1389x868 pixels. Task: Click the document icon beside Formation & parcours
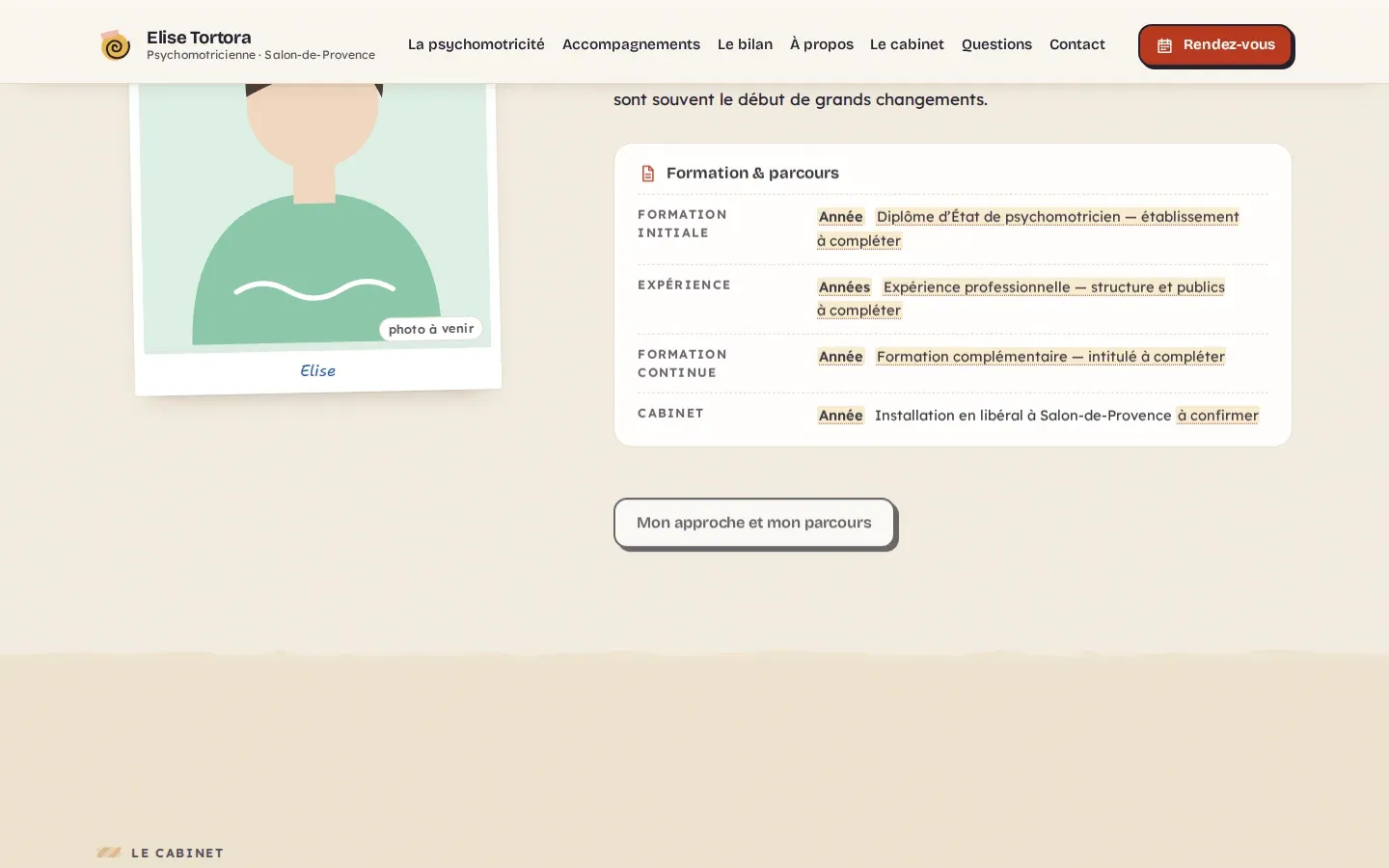click(648, 174)
